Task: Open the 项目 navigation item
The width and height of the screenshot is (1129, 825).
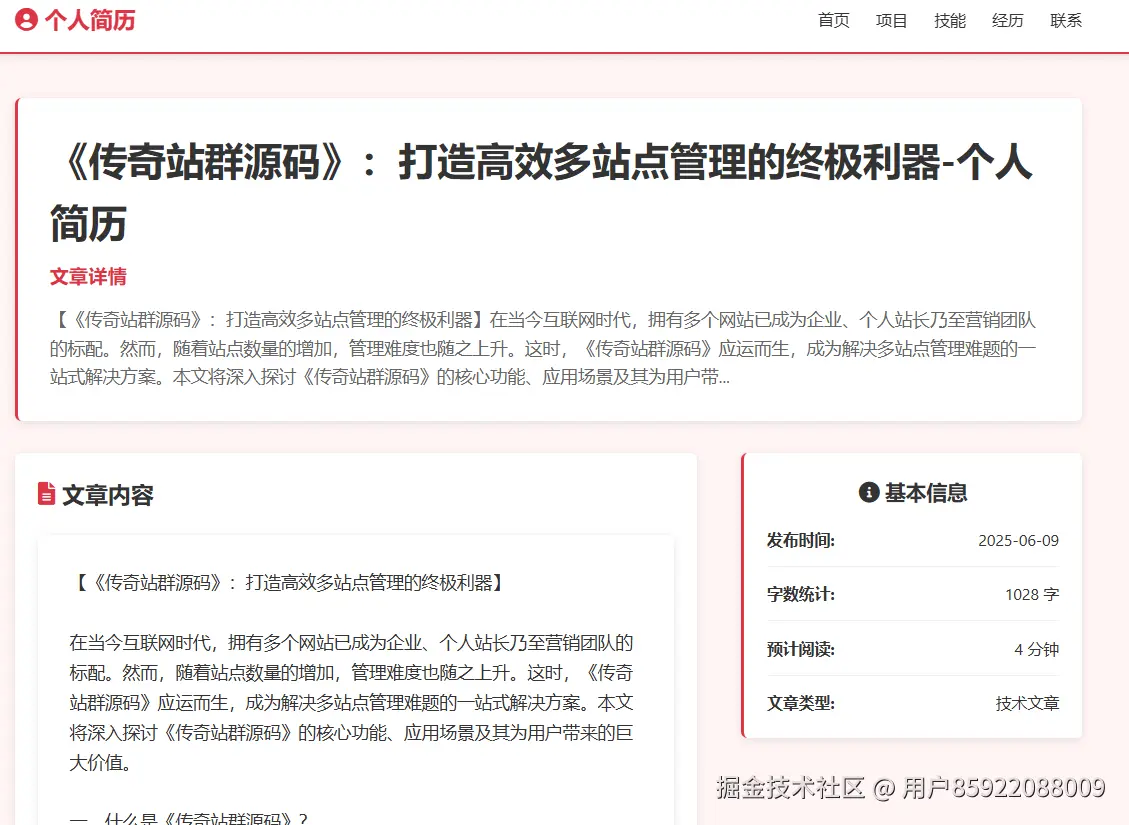Action: click(x=891, y=20)
